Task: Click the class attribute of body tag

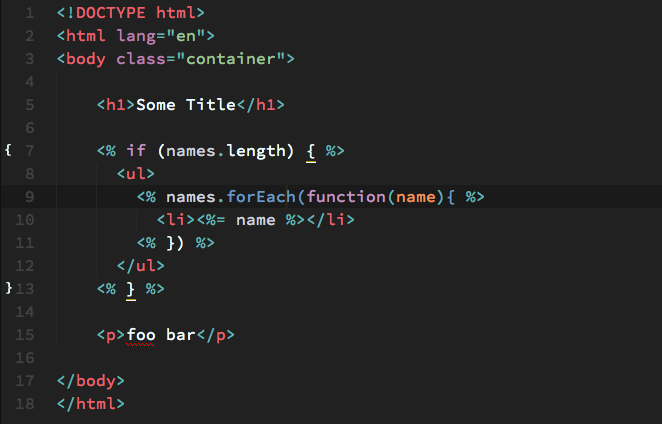Action: [141, 59]
